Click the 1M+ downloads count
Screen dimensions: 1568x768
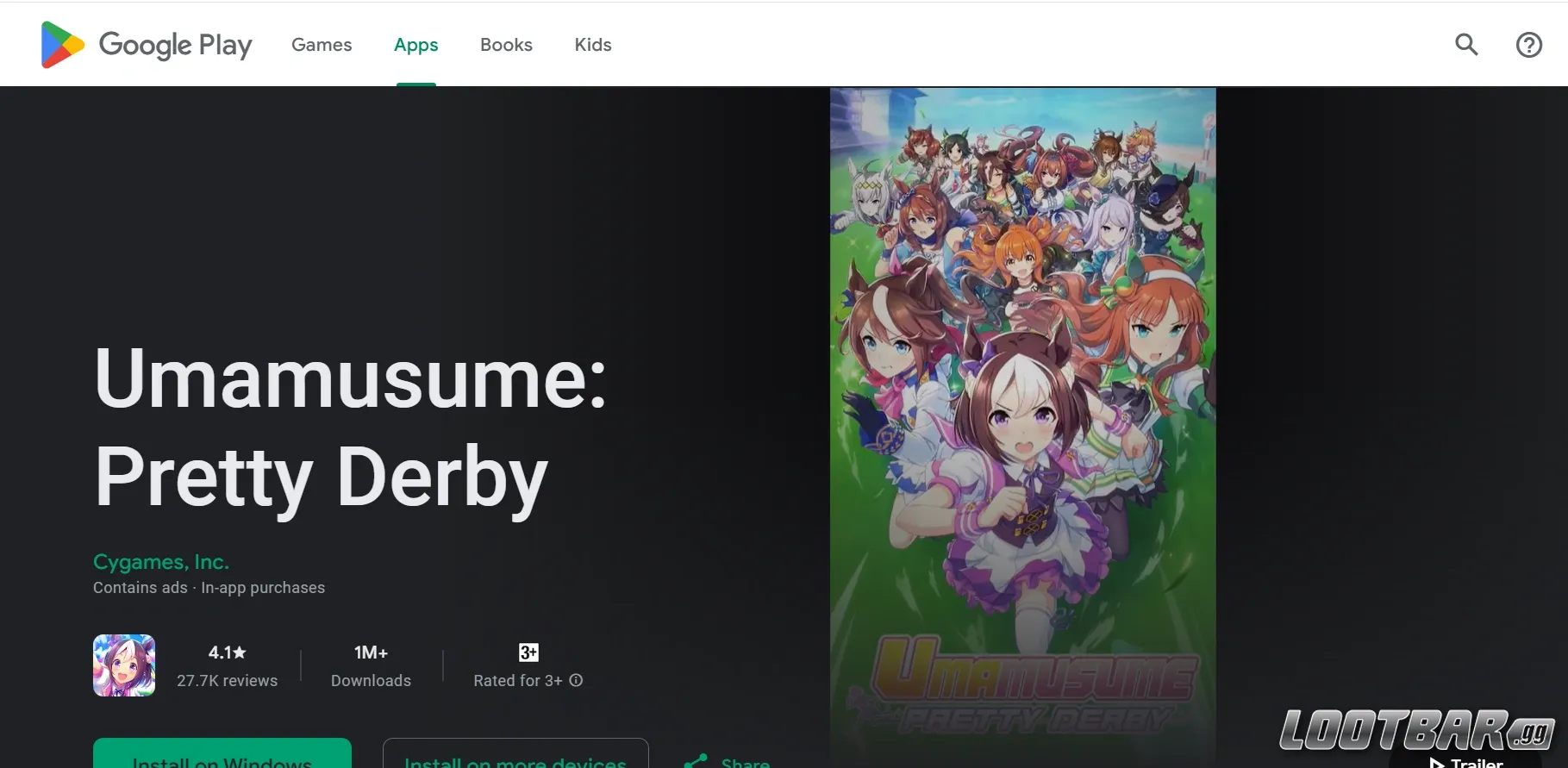point(372,652)
